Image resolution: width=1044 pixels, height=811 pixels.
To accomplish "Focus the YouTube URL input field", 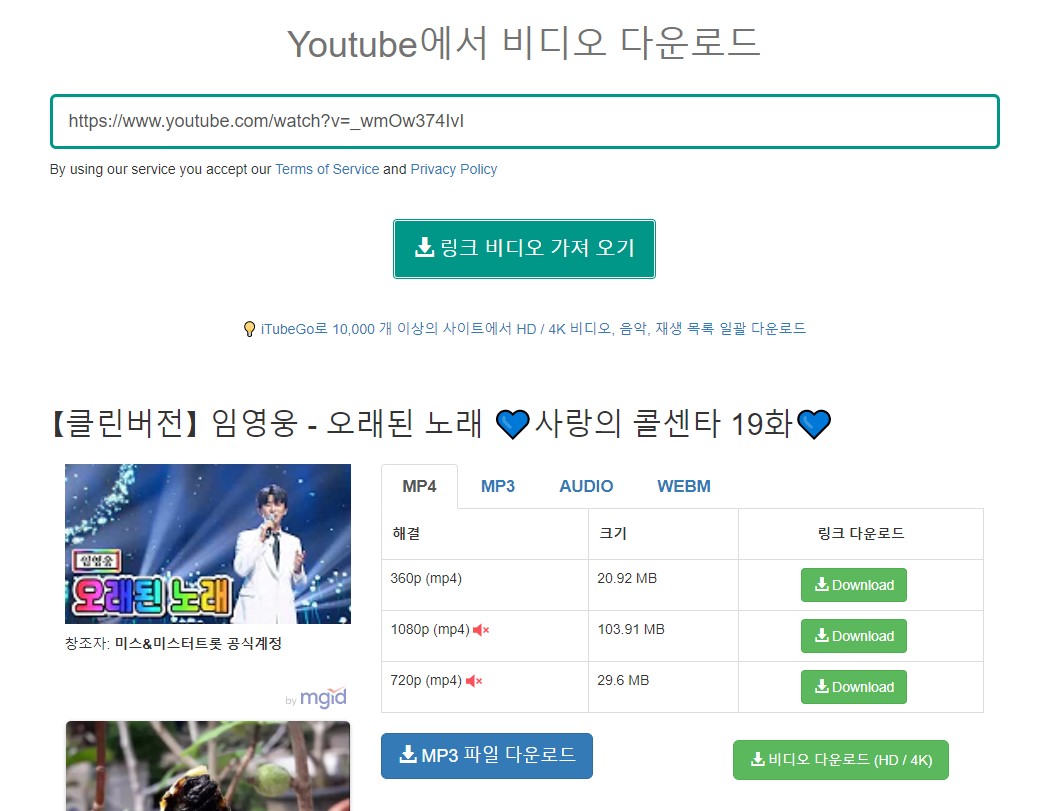I will [524, 122].
